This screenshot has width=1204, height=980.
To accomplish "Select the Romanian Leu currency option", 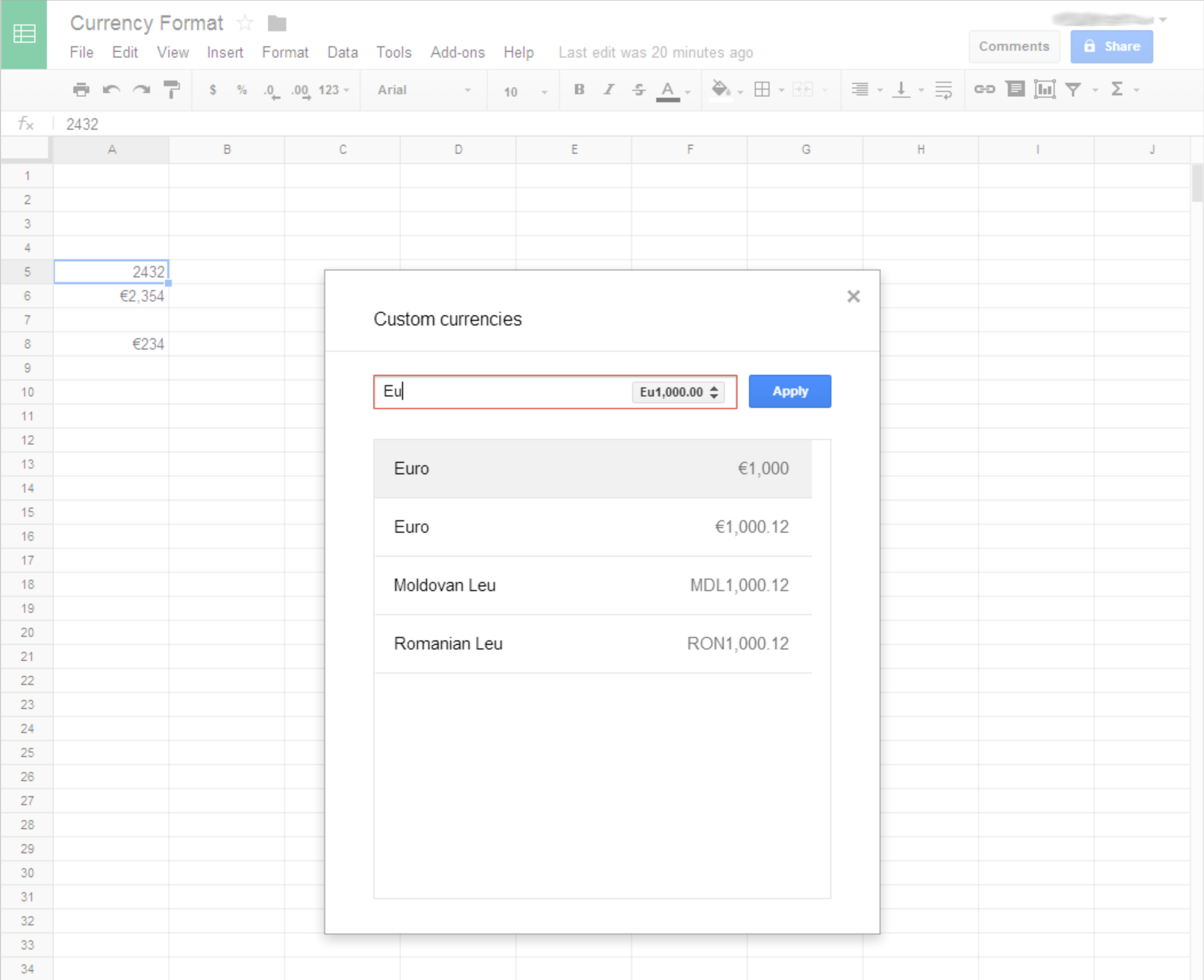I will pos(592,644).
